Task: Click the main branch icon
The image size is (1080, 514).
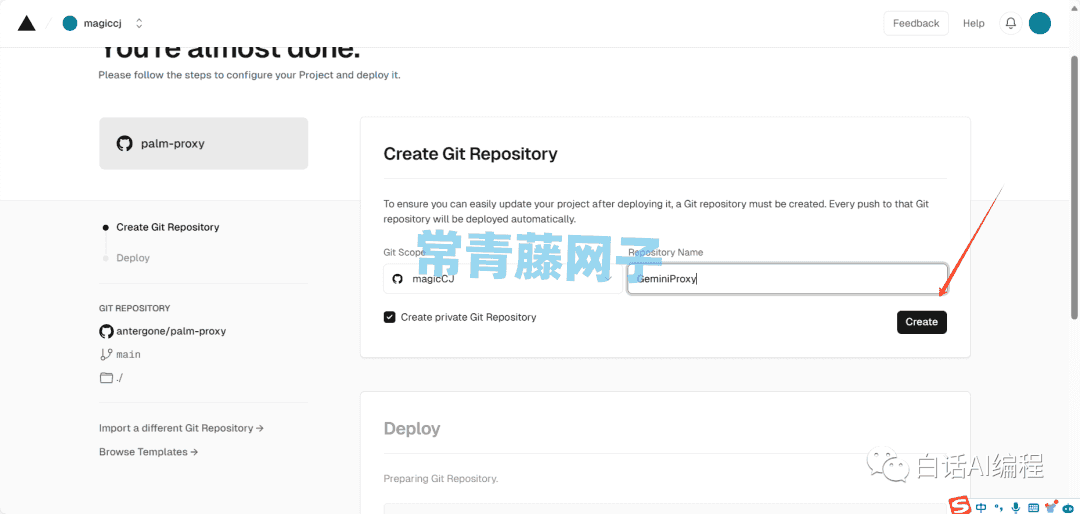Action: (x=106, y=354)
